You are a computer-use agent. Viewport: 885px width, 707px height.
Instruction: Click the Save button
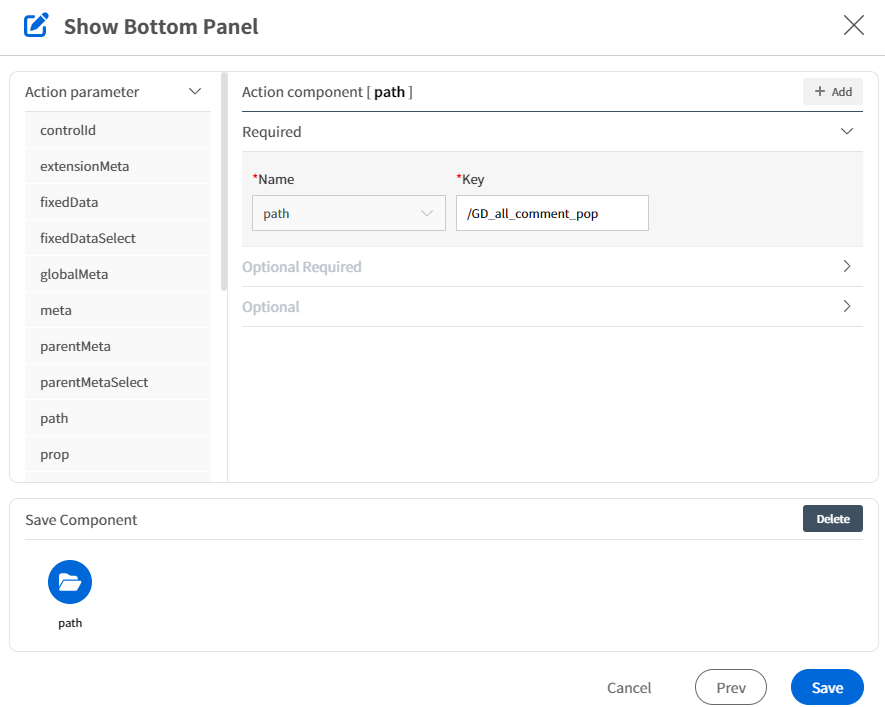pos(827,687)
